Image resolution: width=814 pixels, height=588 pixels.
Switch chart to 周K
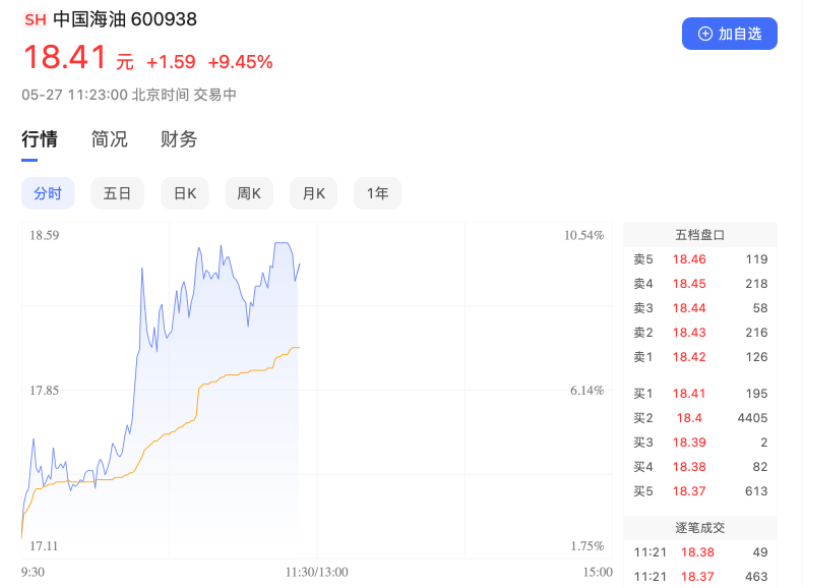(249, 194)
